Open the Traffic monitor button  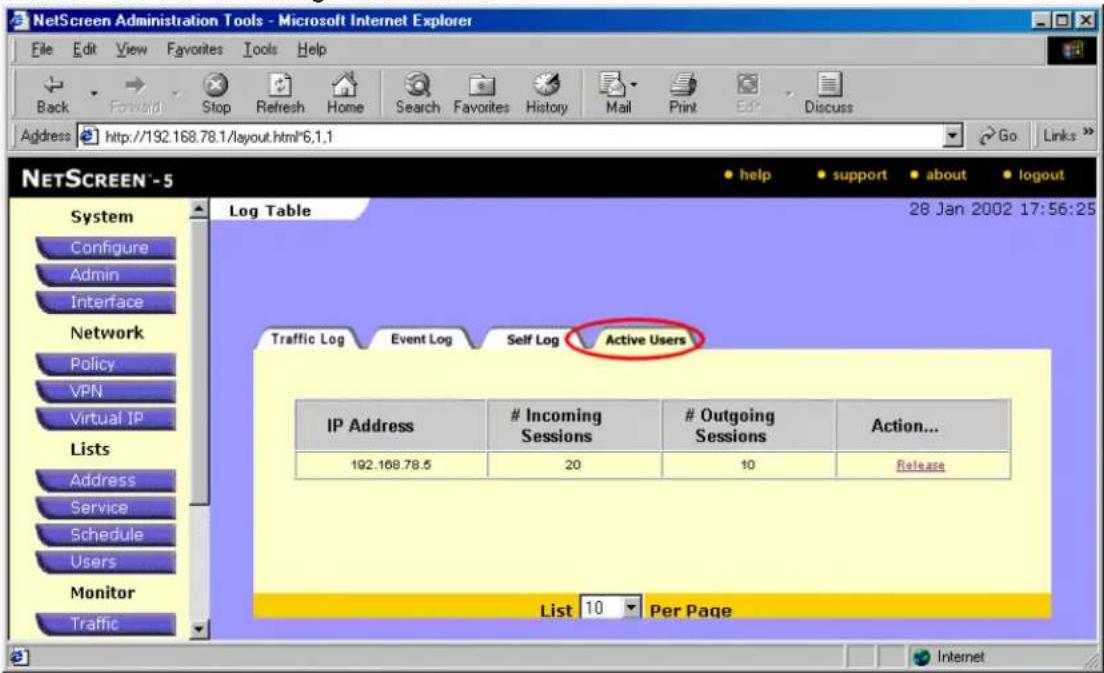tap(106, 624)
